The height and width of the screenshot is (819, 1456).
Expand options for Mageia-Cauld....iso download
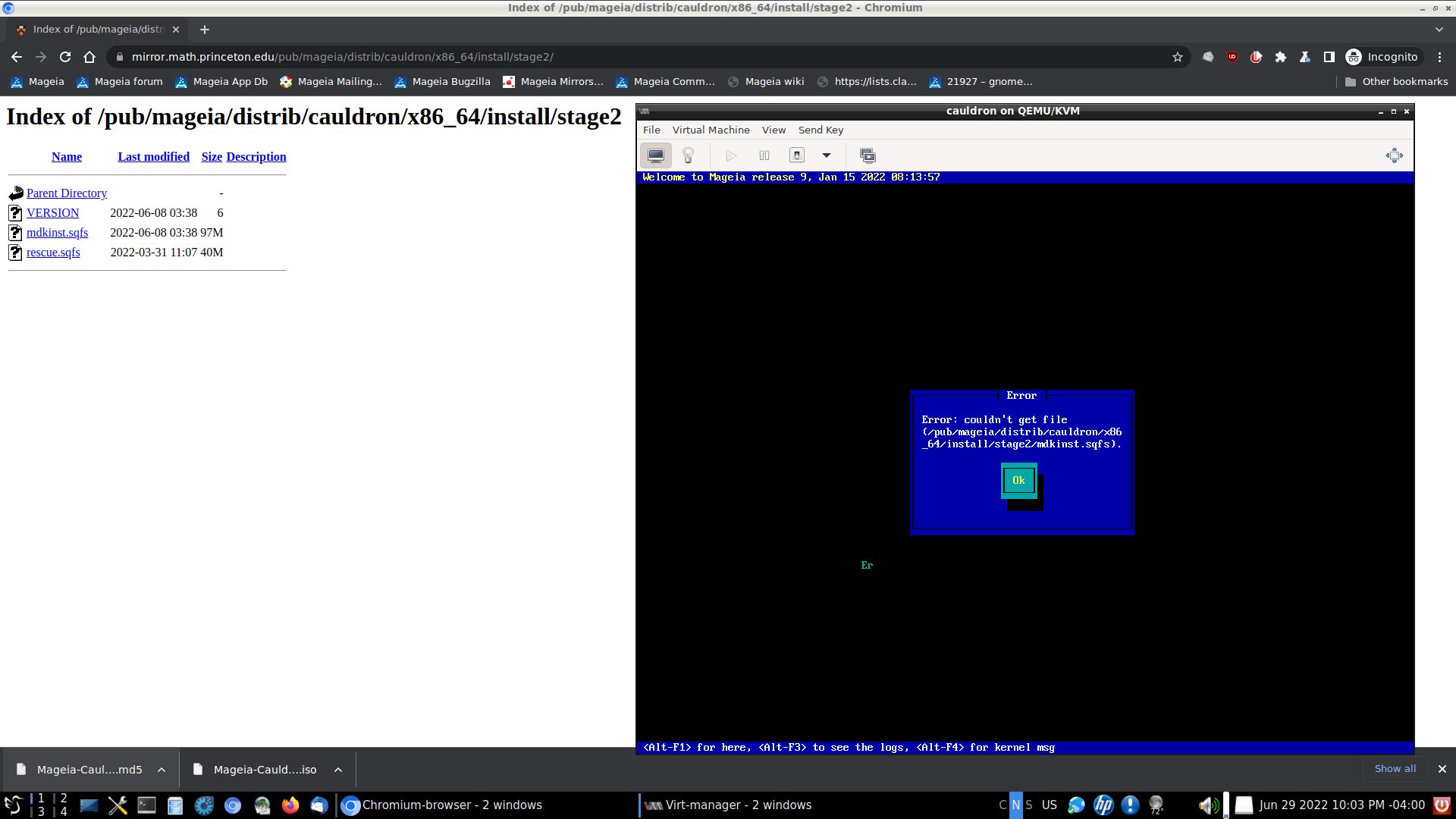click(338, 770)
